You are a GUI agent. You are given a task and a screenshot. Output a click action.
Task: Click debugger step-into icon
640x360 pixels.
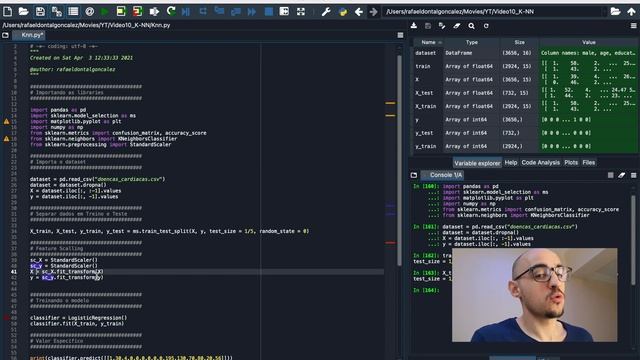pyautogui.click(x=219, y=11)
